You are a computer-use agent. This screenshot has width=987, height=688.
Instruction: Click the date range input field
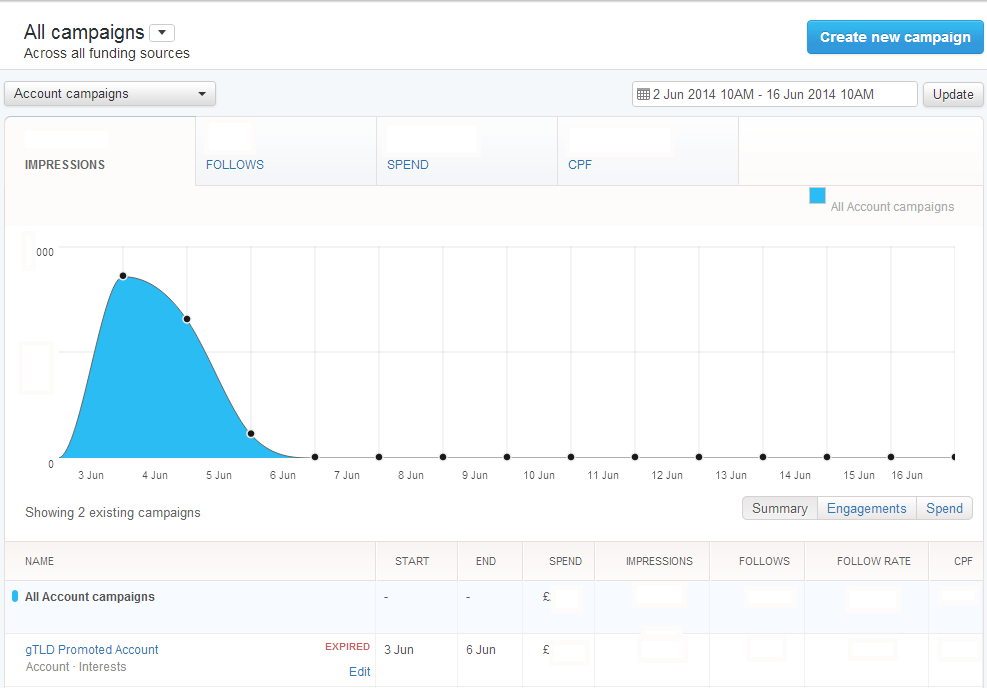(x=774, y=94)
